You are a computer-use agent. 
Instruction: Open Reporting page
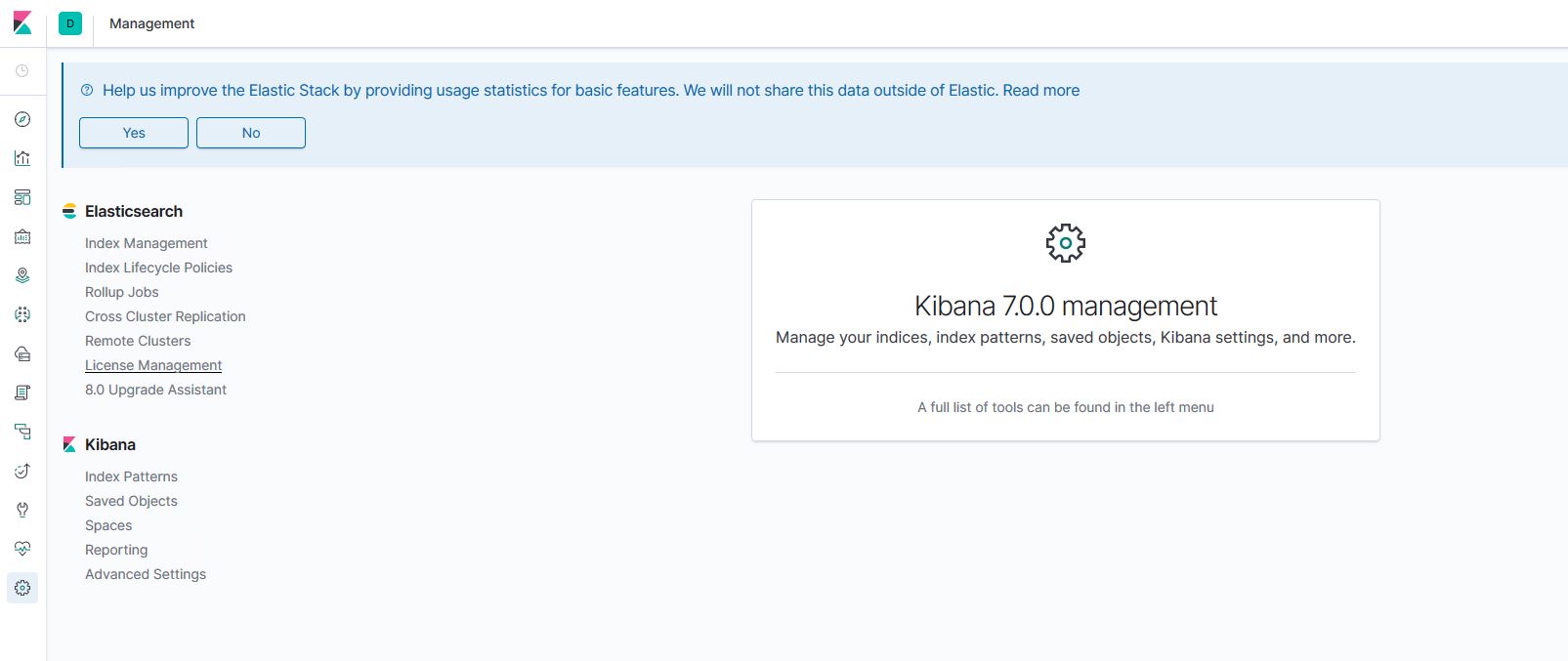[116, 550]
